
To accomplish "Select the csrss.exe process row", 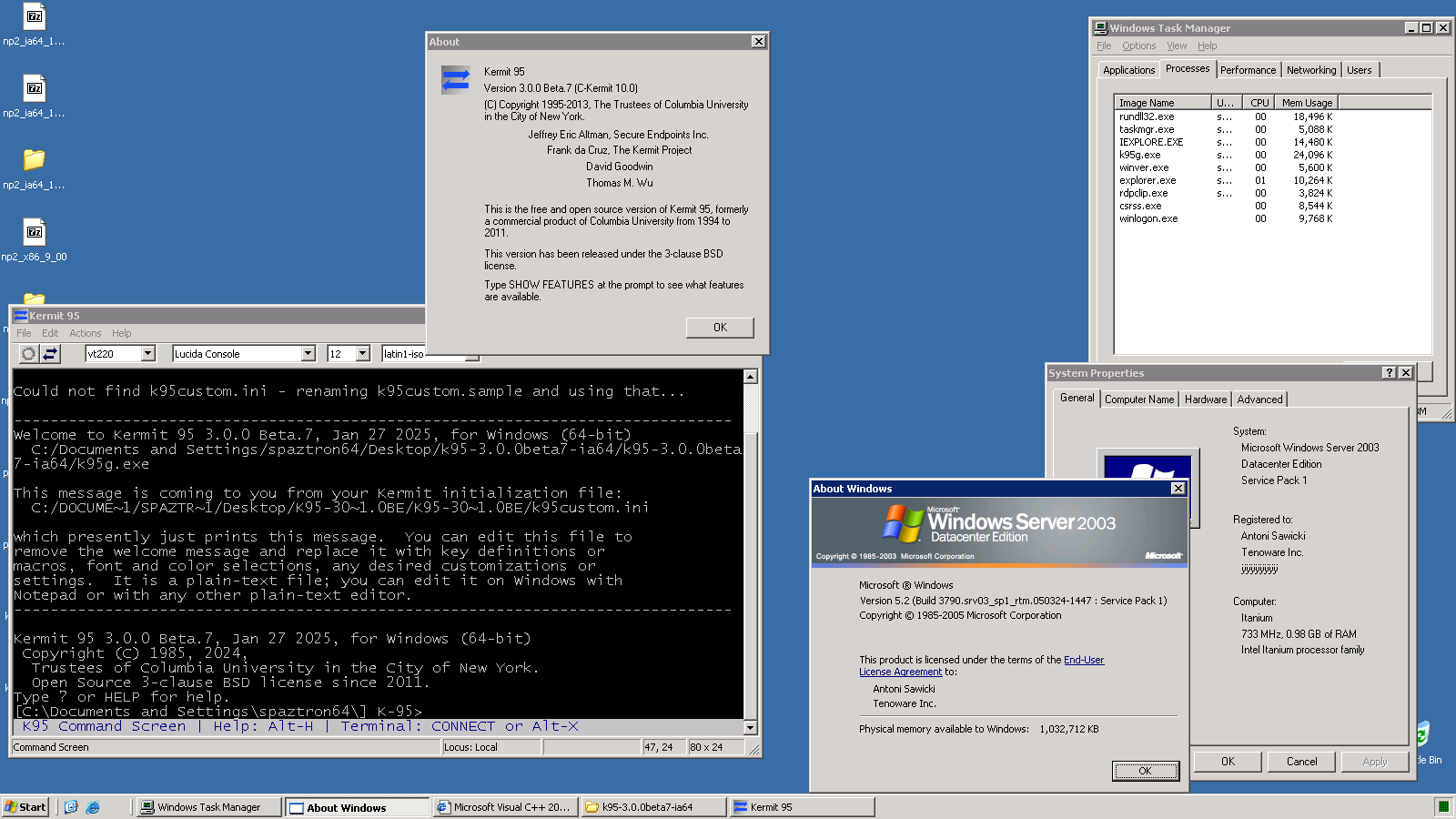I will (1225, 206).
